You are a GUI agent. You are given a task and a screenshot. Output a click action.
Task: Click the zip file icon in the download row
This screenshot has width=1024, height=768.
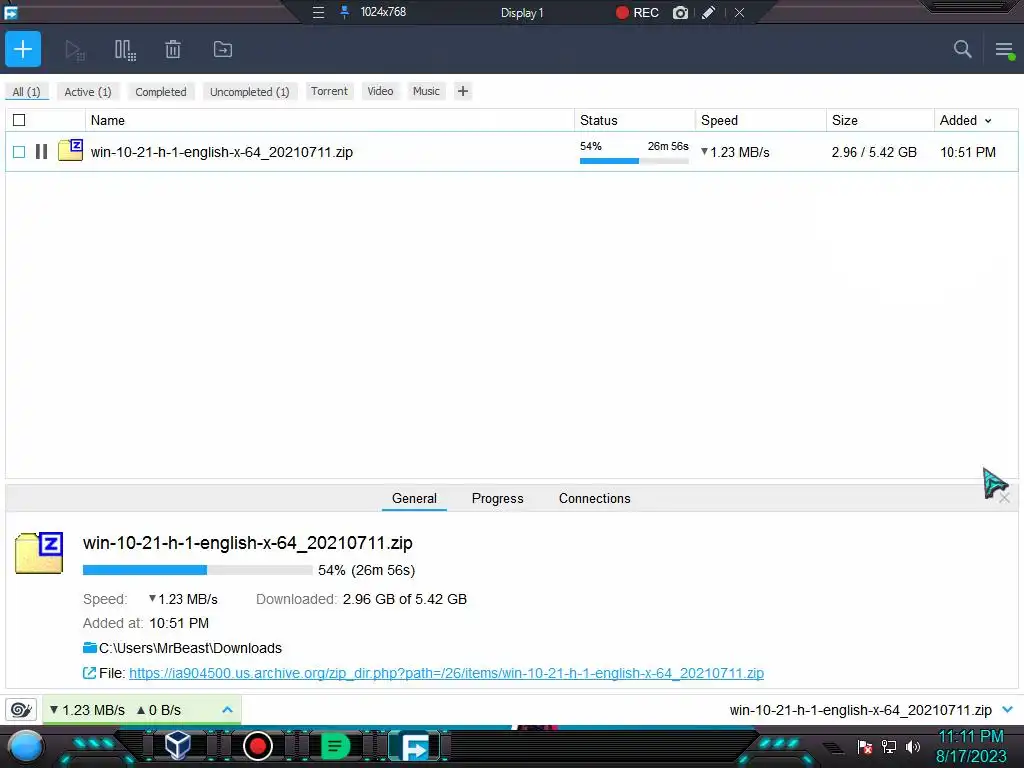coord(71,151)
